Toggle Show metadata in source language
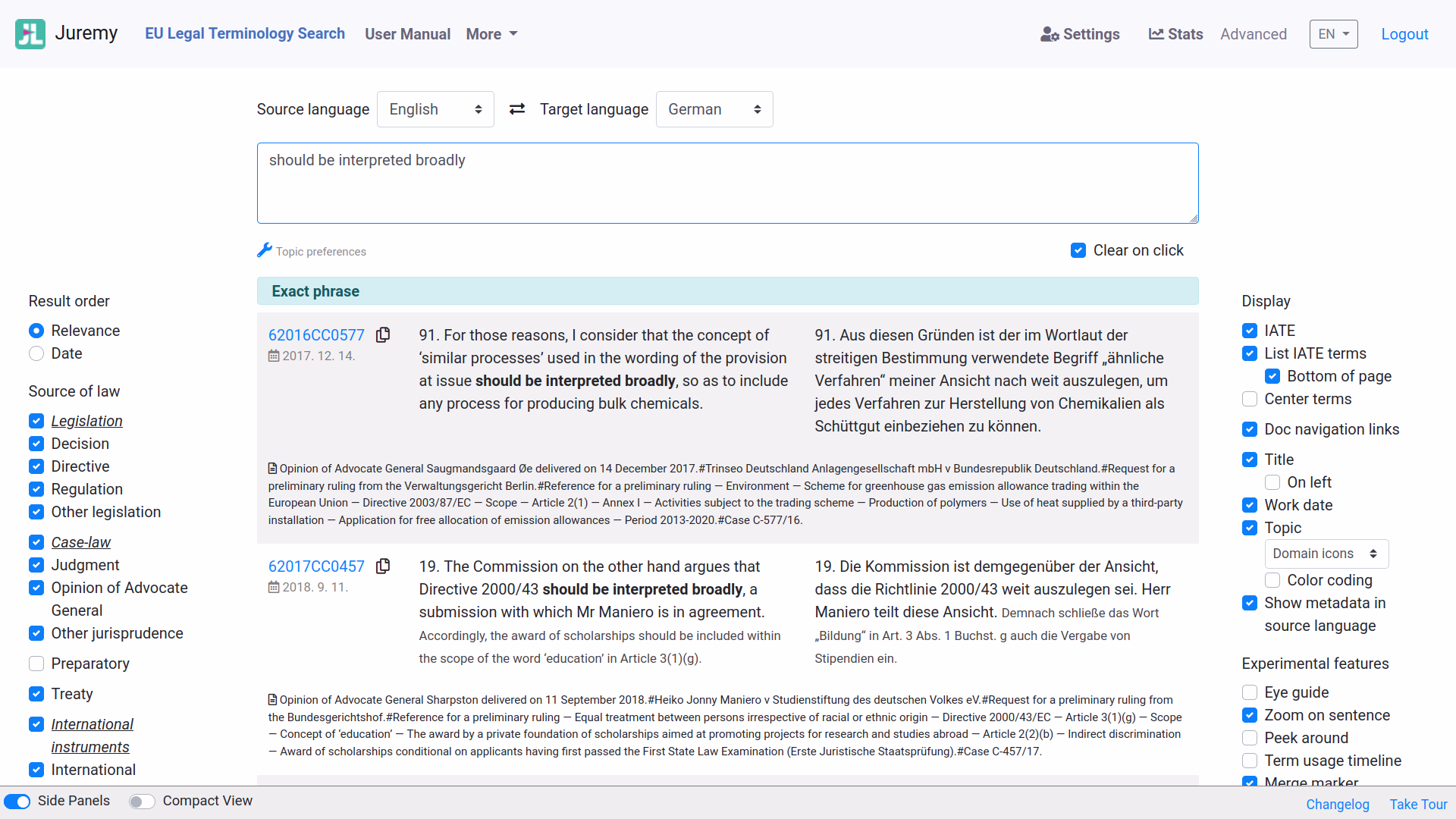Screen dimensions: 1456x819 click(x=1250, y=603)
